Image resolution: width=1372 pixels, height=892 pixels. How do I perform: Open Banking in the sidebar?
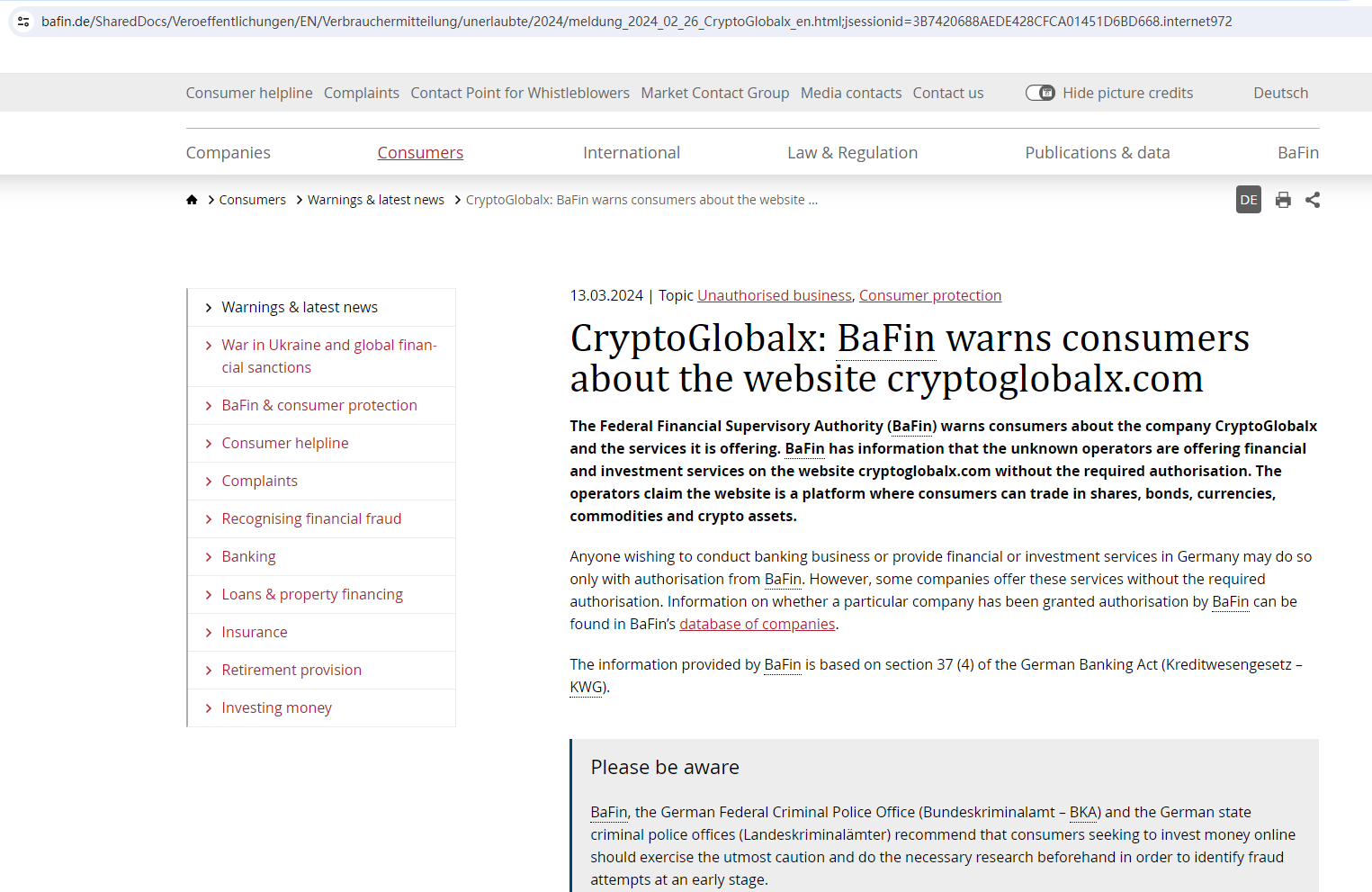point(249,557)
